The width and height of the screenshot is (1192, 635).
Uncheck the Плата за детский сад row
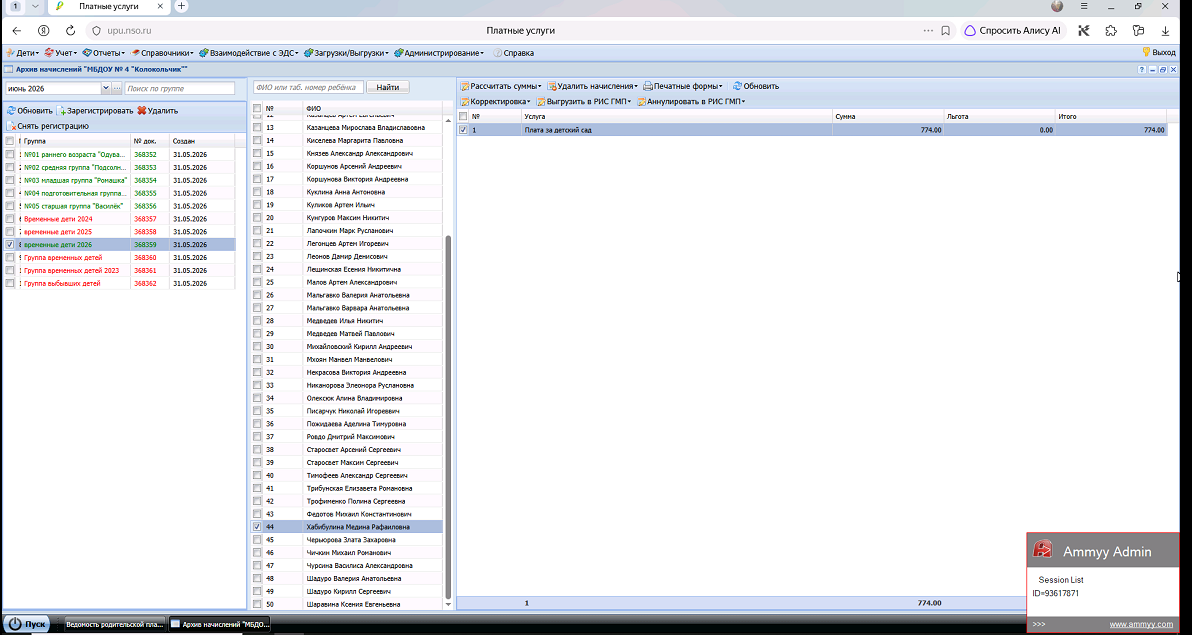[464, 130]
